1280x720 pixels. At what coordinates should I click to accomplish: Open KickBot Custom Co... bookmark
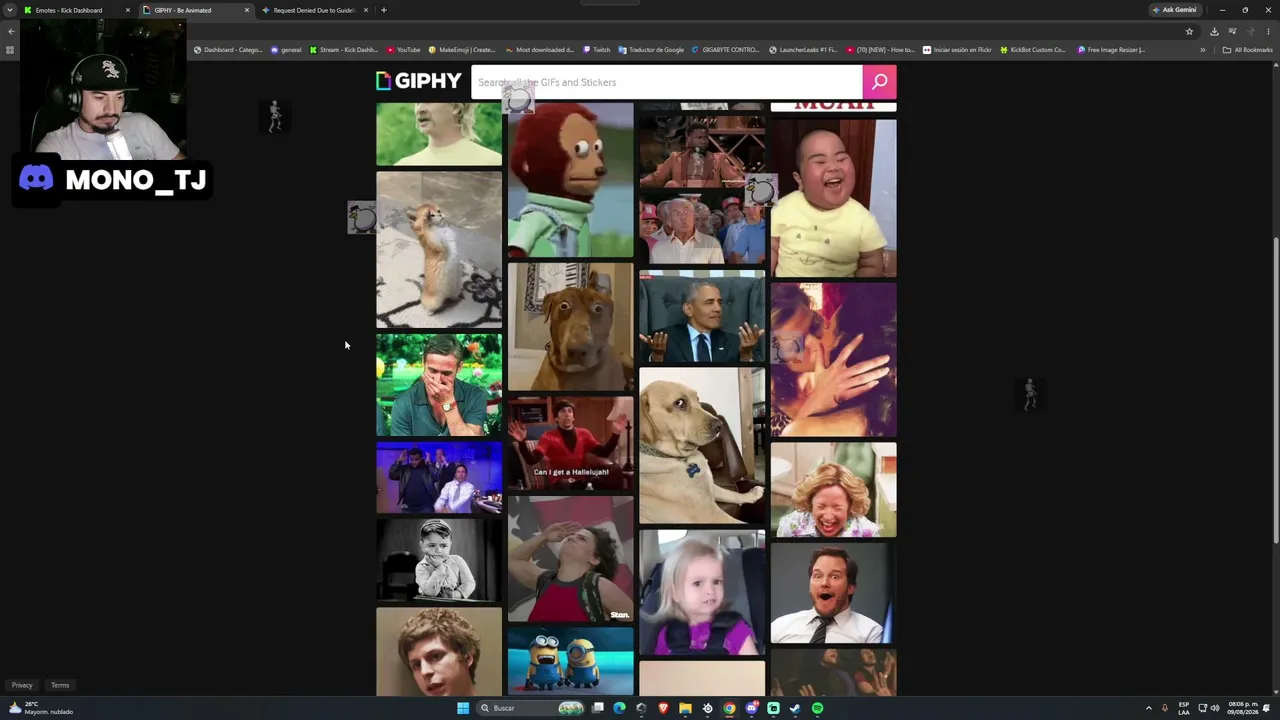pos(1033,50)
